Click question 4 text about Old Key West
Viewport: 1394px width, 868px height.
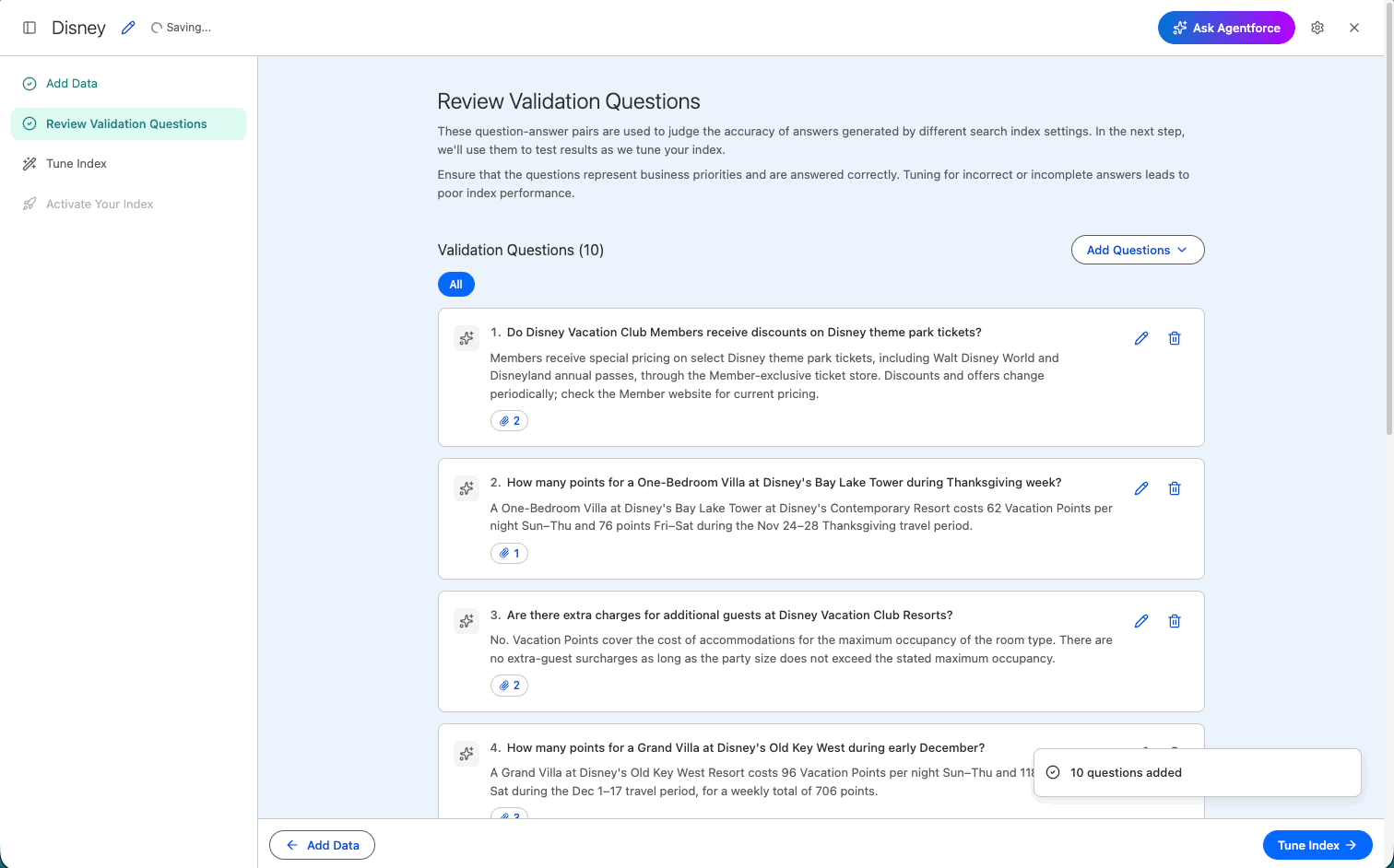pos(746,748)
